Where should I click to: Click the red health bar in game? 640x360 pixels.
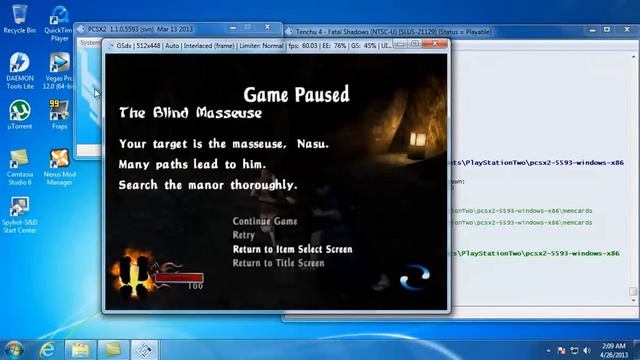click(x=179, y=278)
